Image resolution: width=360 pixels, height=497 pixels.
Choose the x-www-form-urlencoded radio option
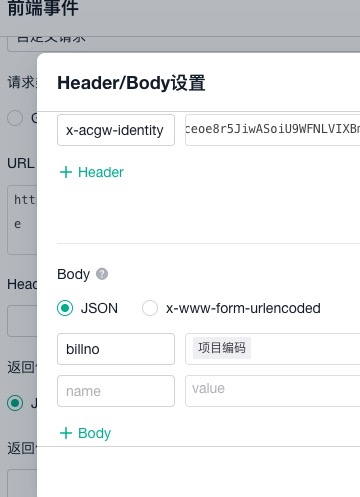tap(150, 308)
